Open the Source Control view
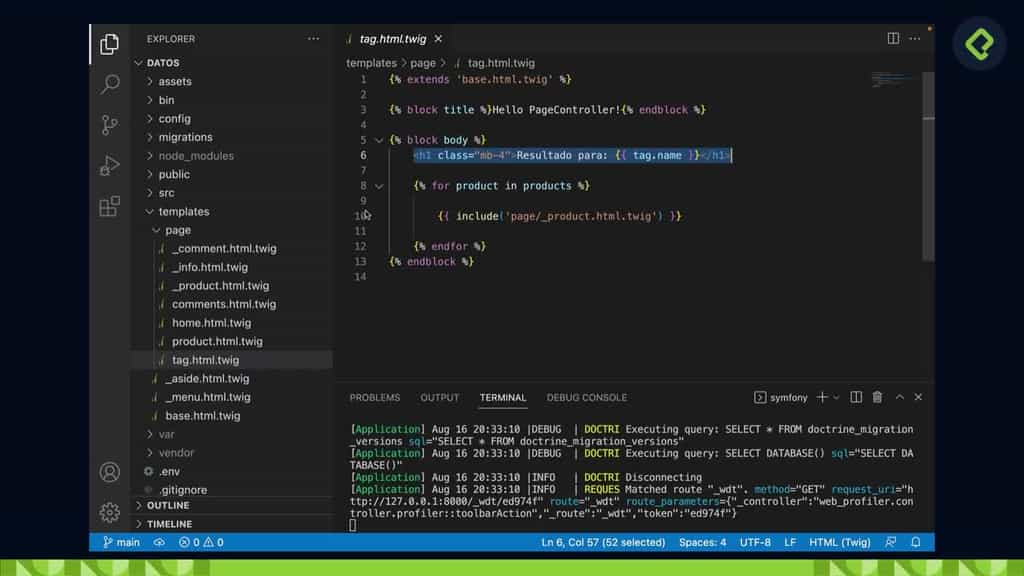 coord(109,125)
